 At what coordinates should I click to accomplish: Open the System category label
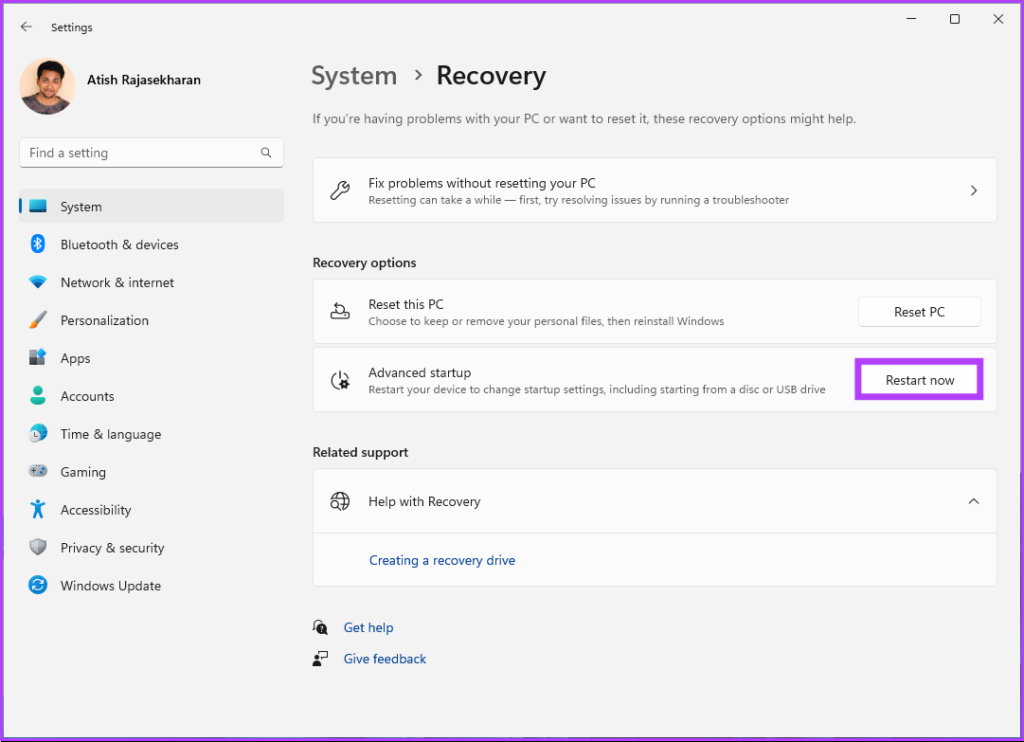point(81,206)
